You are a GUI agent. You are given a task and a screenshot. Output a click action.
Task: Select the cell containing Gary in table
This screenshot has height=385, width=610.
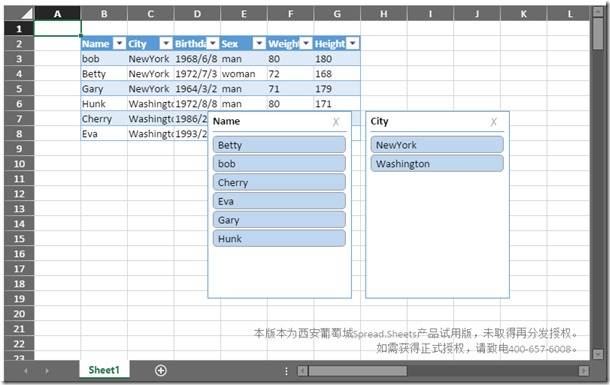point(104,89)
